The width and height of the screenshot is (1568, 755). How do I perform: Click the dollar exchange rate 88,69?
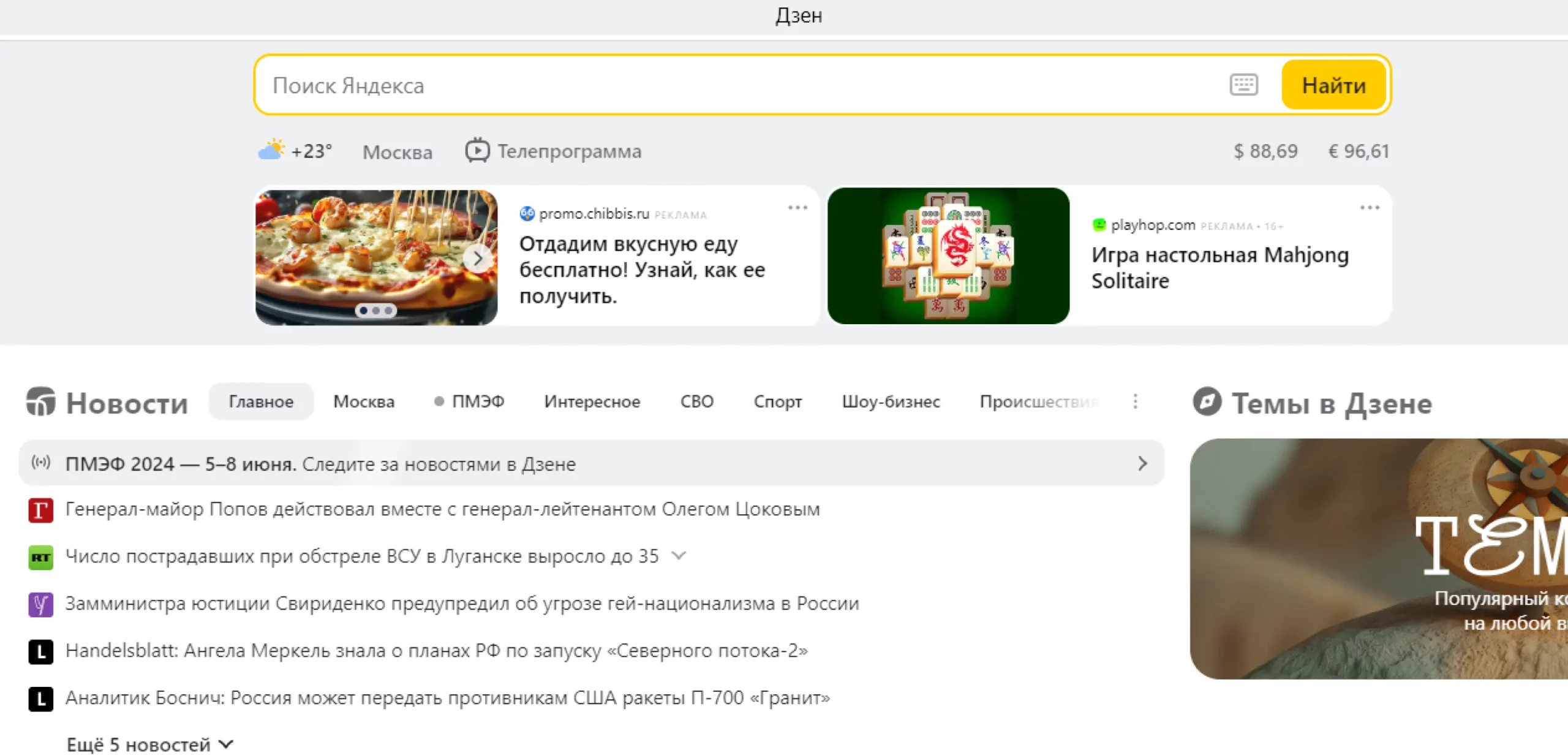point(1265,151)
